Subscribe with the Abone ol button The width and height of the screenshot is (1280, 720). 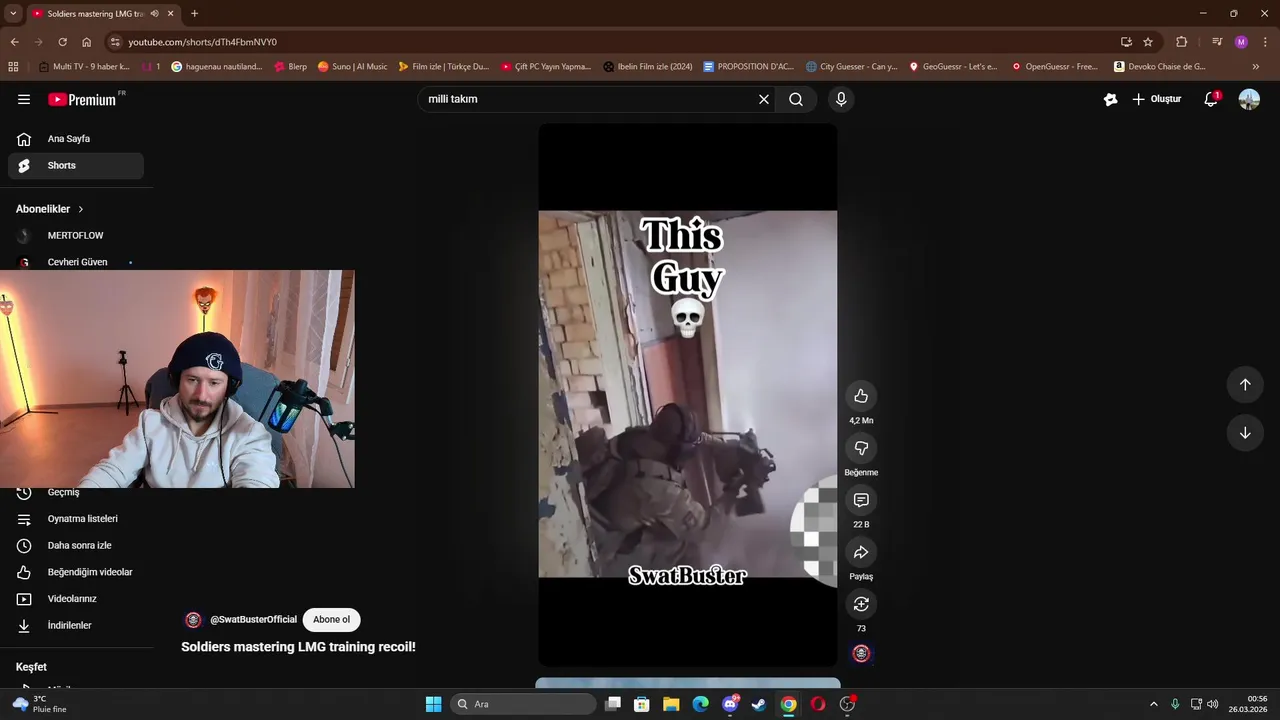point(331,619)
